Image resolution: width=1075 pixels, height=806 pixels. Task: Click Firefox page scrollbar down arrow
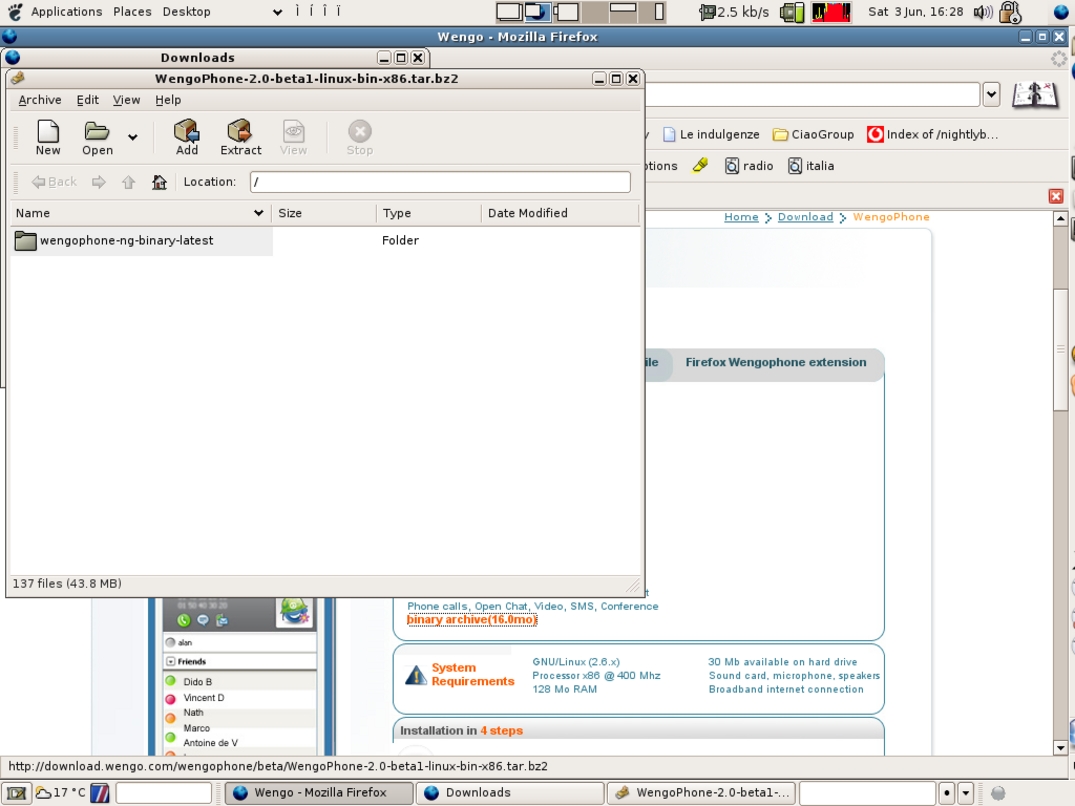pos(1061,748)
